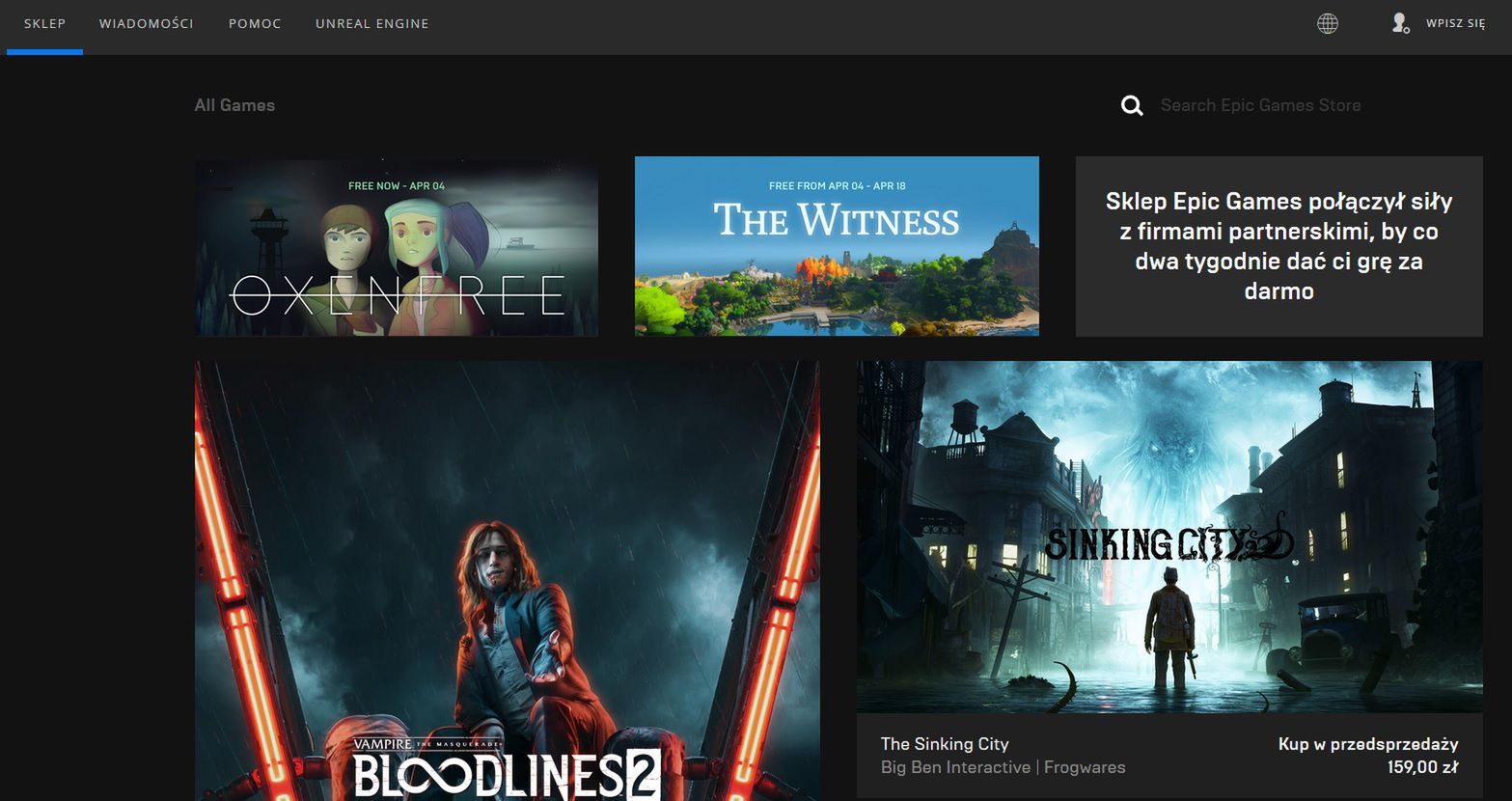Open the SKLEP tab
The width and height of the screenshot is (1512, 801).
tap(44, 24)
